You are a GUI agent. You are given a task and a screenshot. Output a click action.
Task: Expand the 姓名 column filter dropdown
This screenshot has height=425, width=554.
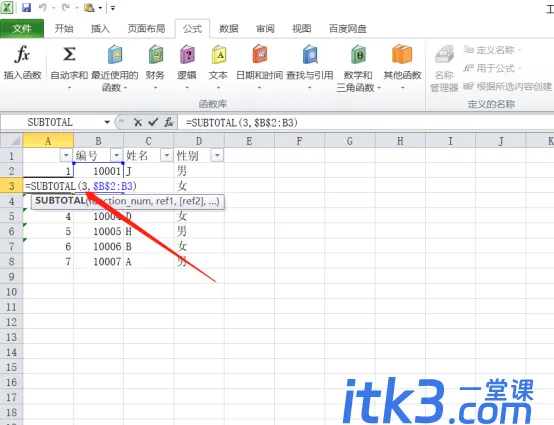(166, 155)
